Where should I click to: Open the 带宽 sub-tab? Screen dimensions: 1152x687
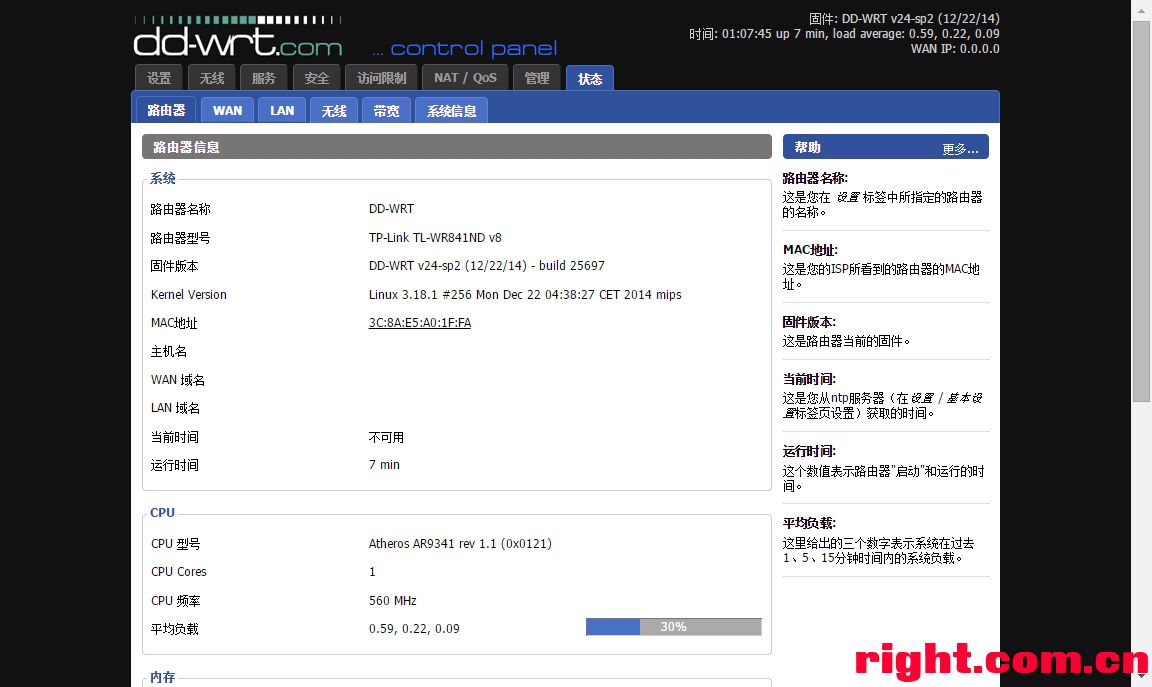point(386,111)
